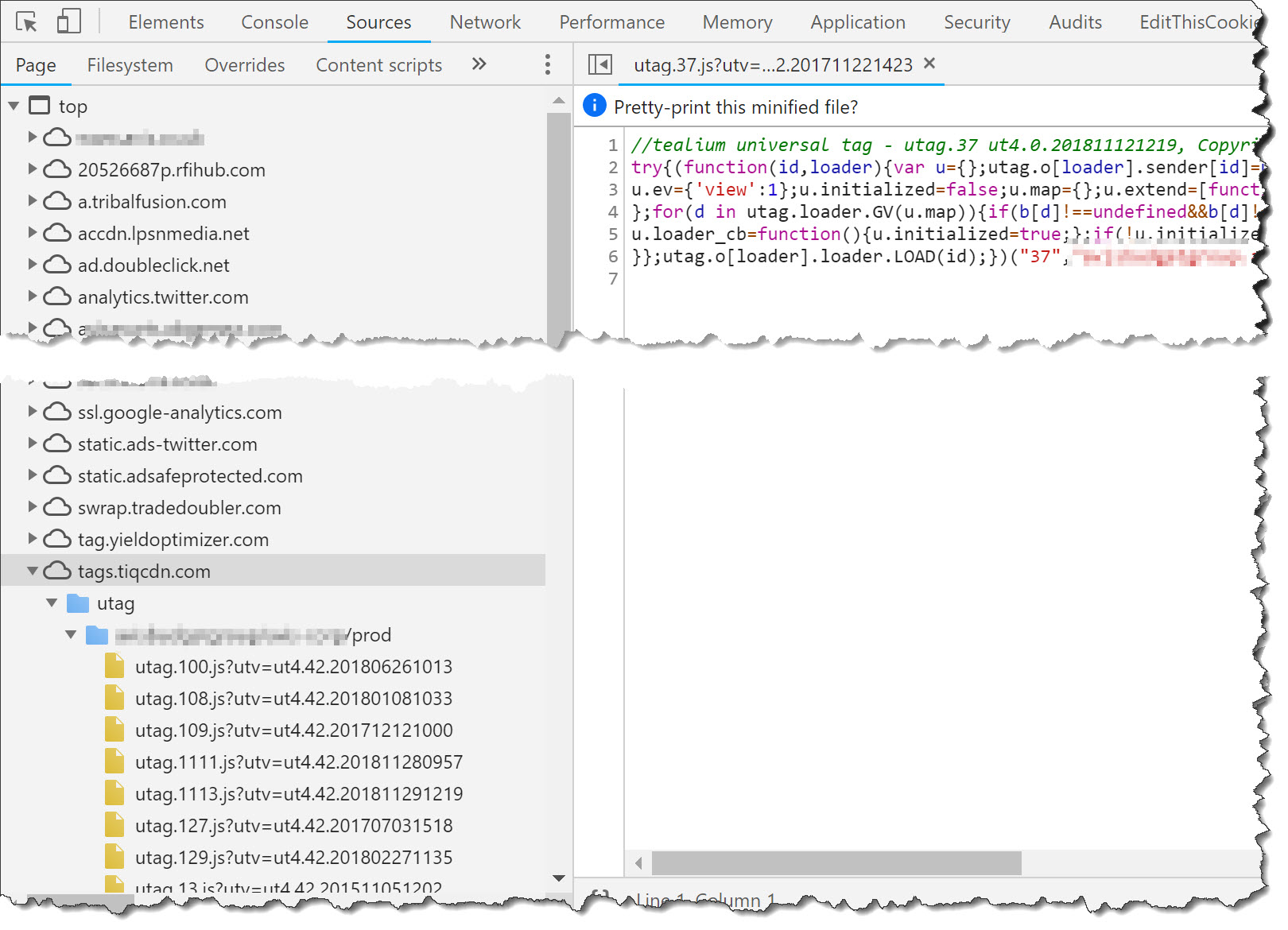Select the Page navigator tab
This screenshot has width=1288, height=930.
(x=36, y=65)
